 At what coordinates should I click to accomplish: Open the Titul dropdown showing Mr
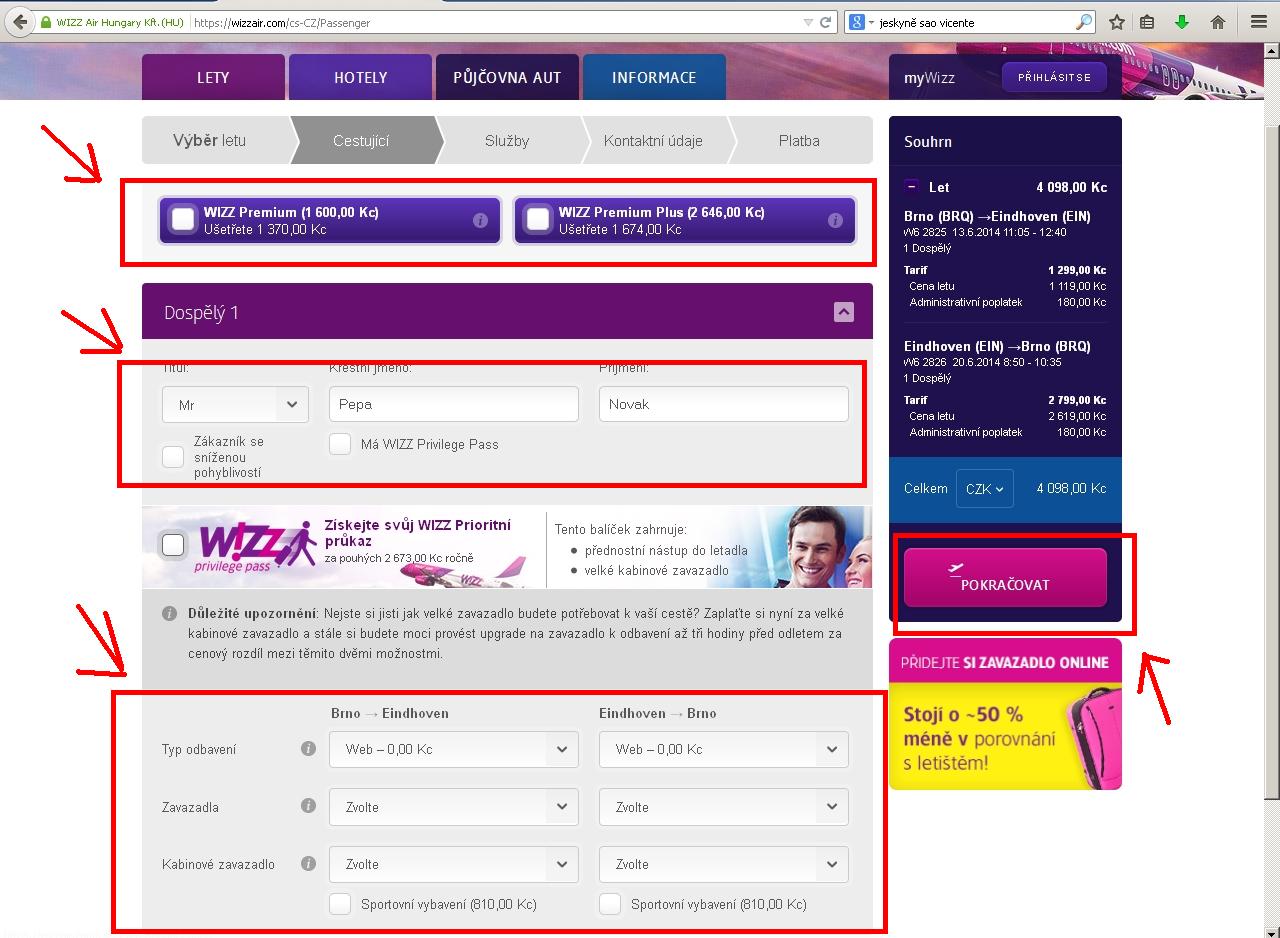click(x=234, y=404)
